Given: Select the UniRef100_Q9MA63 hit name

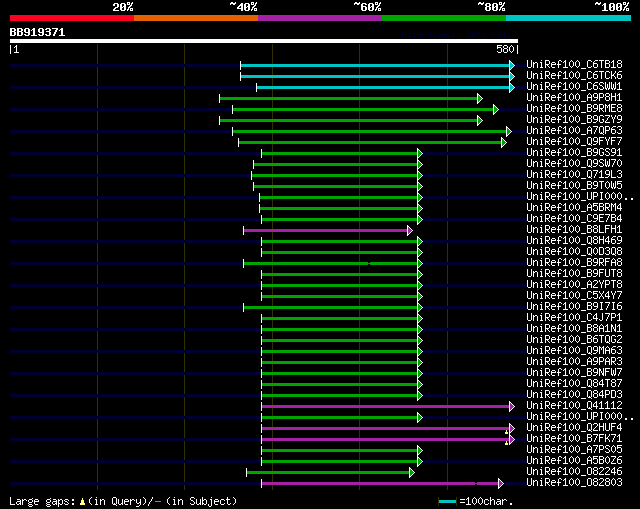Looking at the screenshot, I should pos(574,351).
